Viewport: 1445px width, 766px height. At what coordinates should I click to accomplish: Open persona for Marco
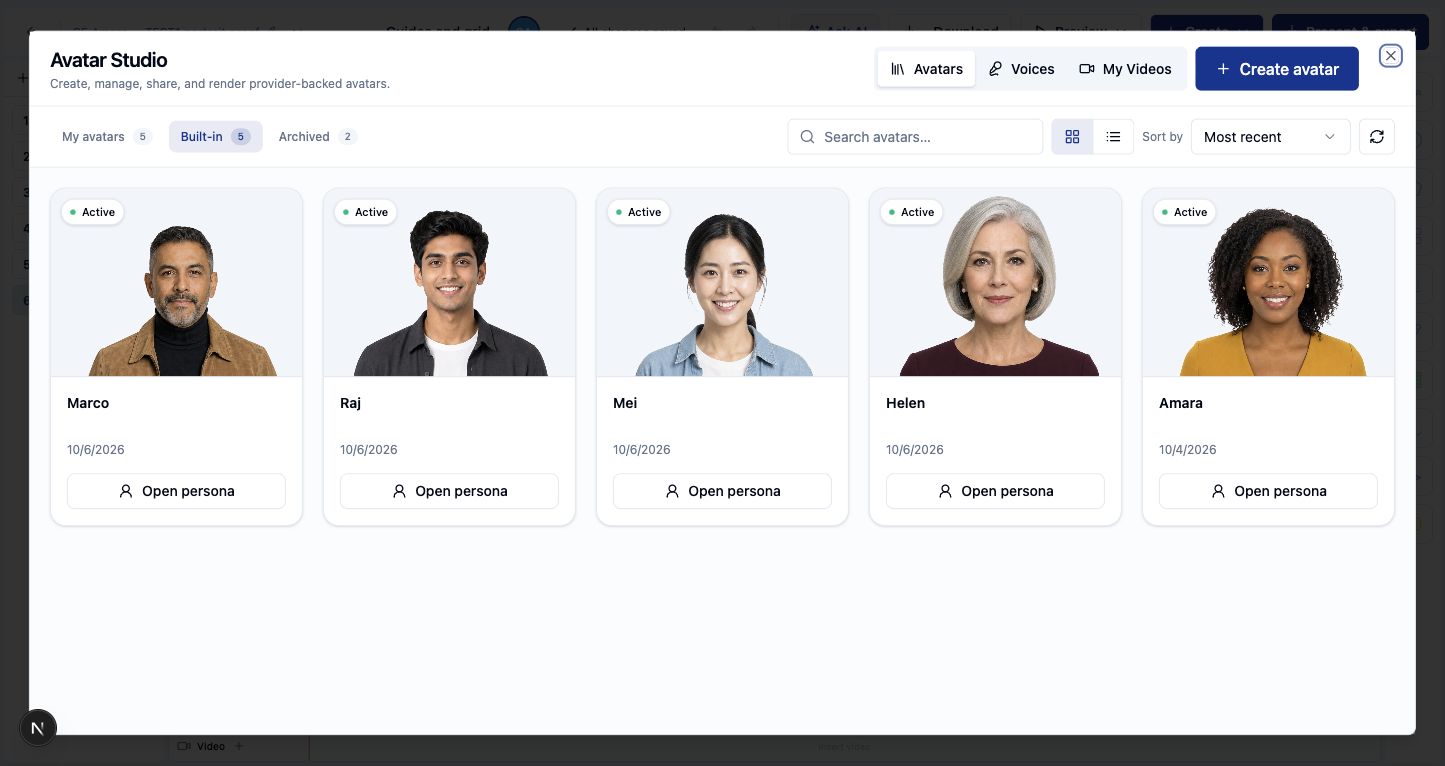point(176,491)
